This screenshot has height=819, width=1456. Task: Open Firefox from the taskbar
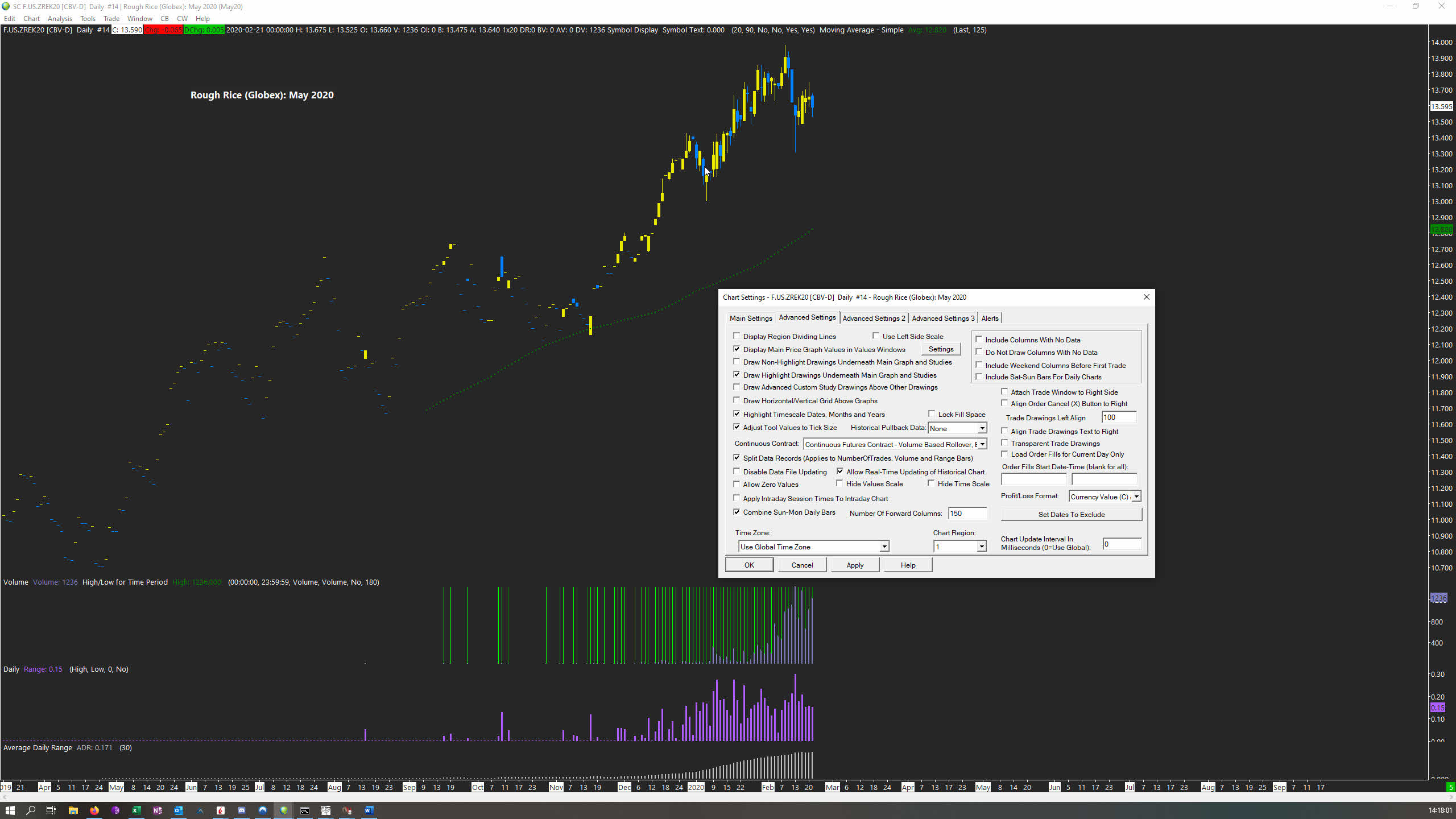point(94,810)
